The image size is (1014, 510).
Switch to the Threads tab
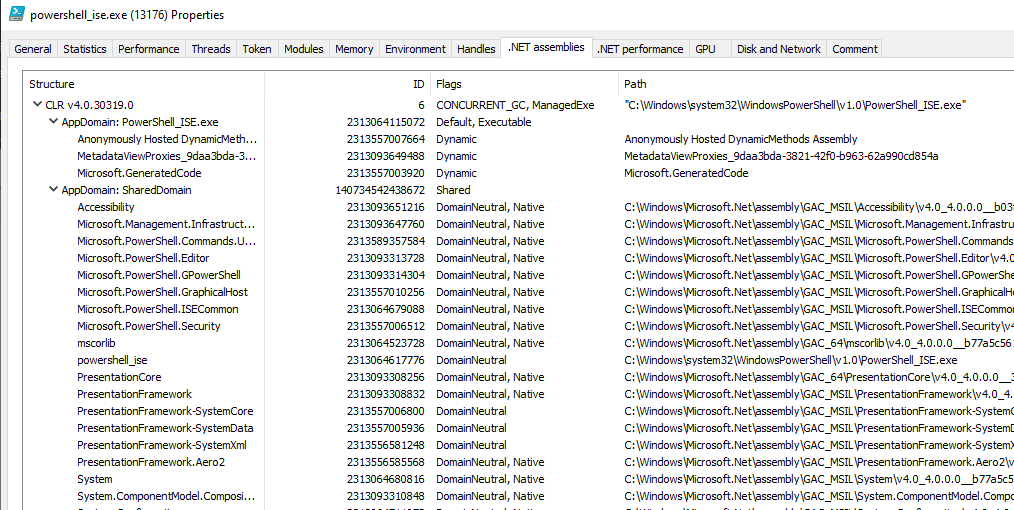(211, 49)
